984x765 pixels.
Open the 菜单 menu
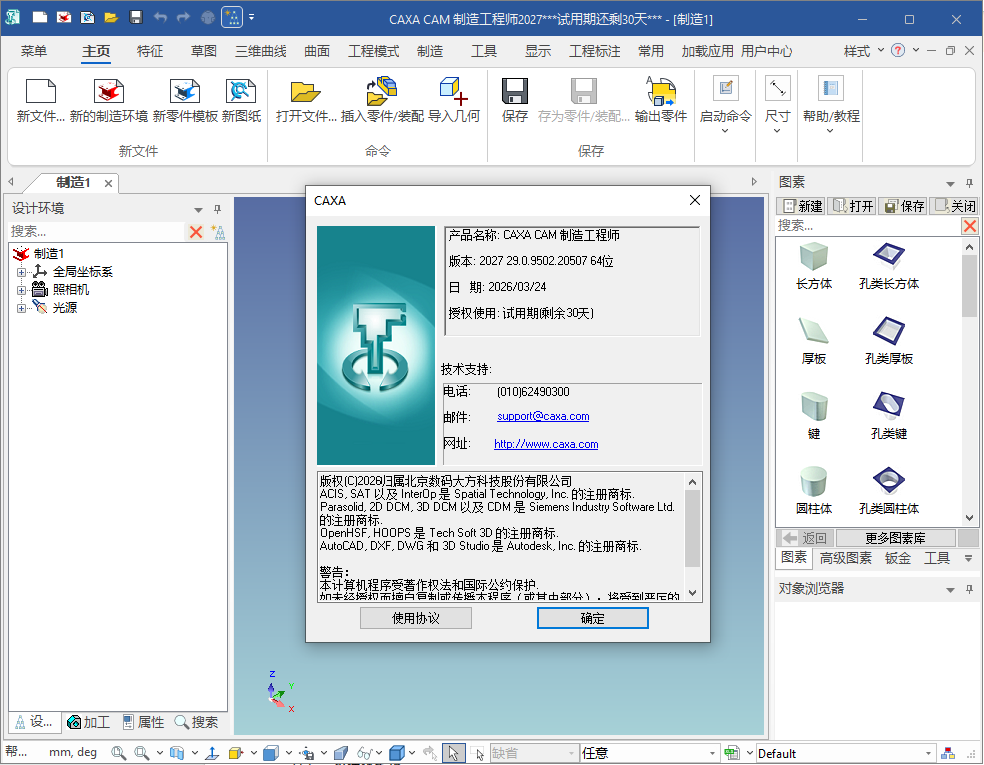[33, 51]
